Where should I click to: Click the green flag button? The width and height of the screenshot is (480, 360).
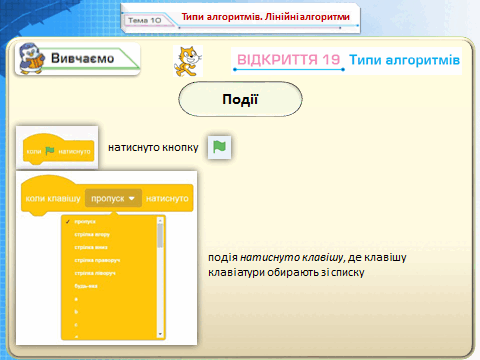219,147
